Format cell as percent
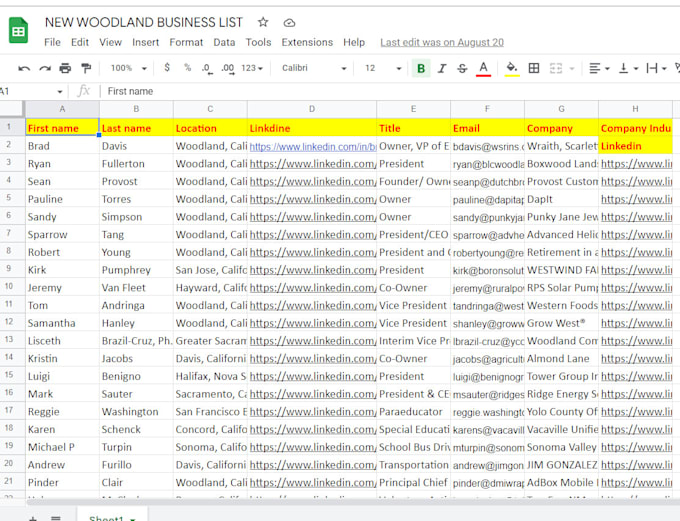Viewport: 680px width, 521px height. (x=187, y=68)
